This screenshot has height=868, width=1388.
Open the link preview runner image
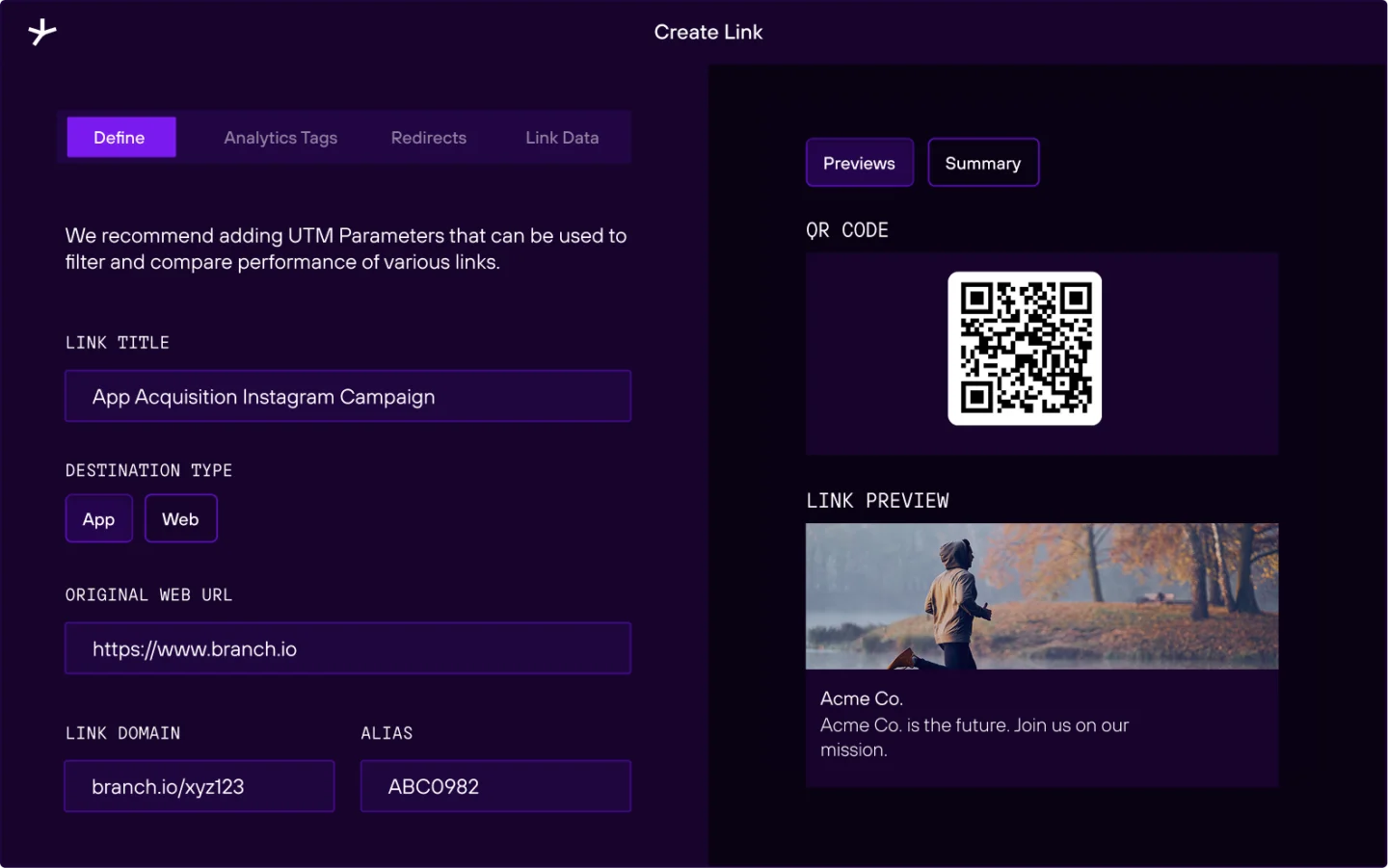(1042, 596)
